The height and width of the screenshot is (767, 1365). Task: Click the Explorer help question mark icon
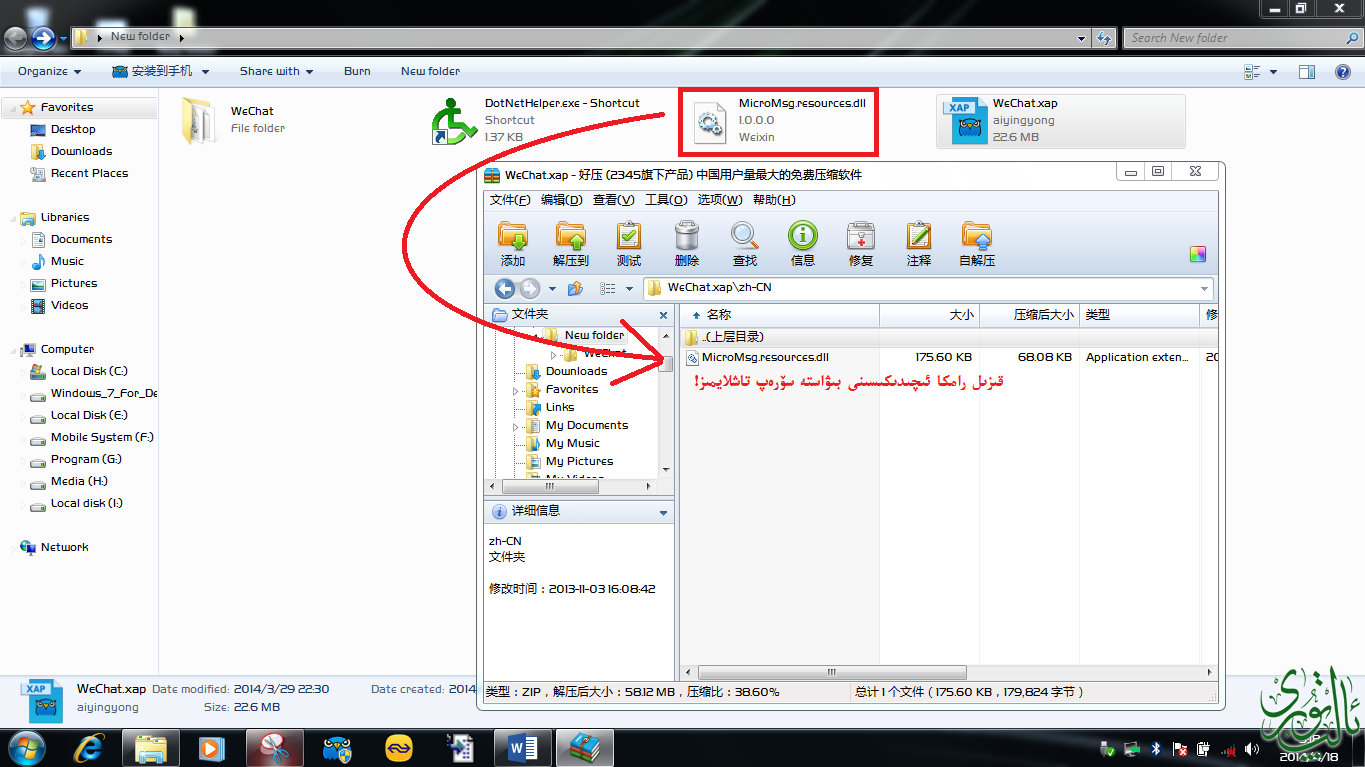[x=1343, y=71]
